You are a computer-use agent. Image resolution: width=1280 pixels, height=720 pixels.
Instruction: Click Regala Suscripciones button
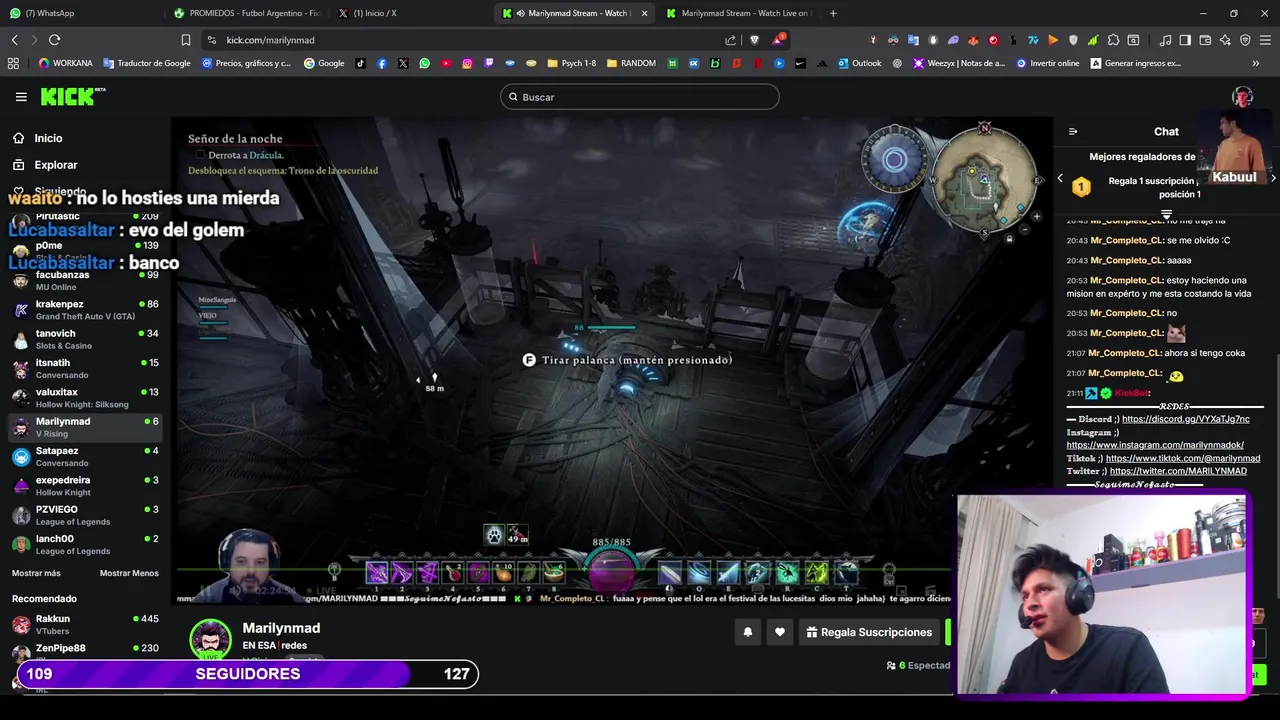tap(869, 632)
